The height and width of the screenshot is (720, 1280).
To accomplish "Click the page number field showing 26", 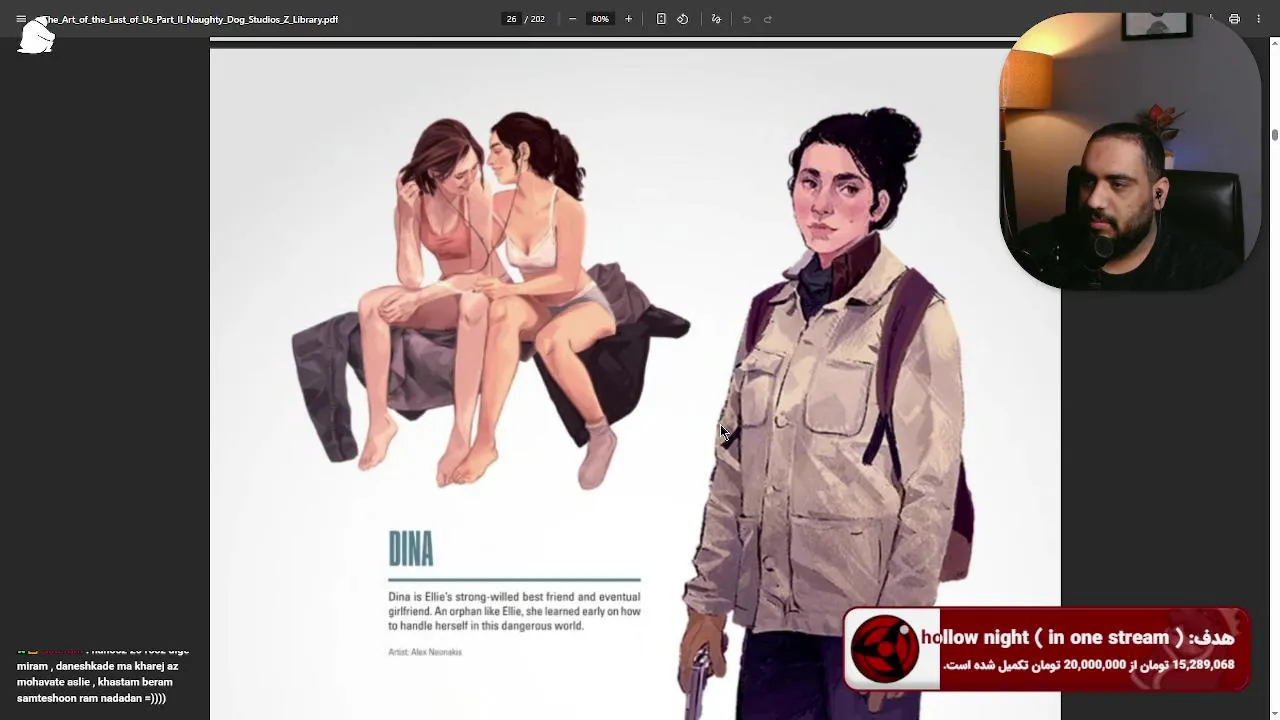I will 511,19.
